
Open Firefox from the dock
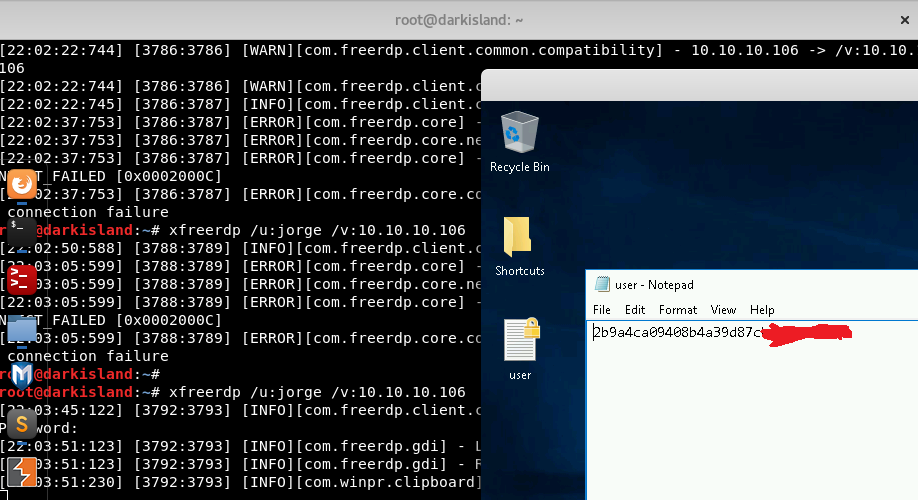pyautogui.click(x=22, y=185)
